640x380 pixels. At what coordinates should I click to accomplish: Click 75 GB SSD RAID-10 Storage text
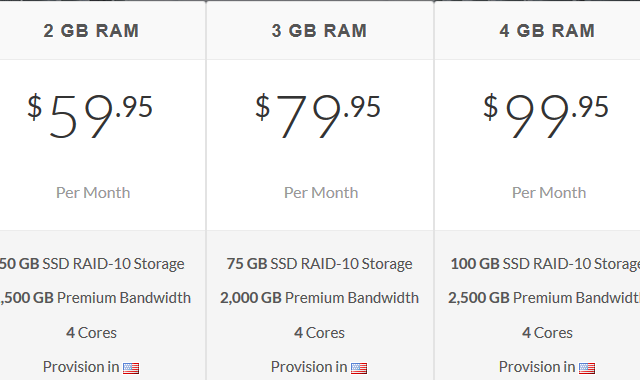[x=319, y=264]
